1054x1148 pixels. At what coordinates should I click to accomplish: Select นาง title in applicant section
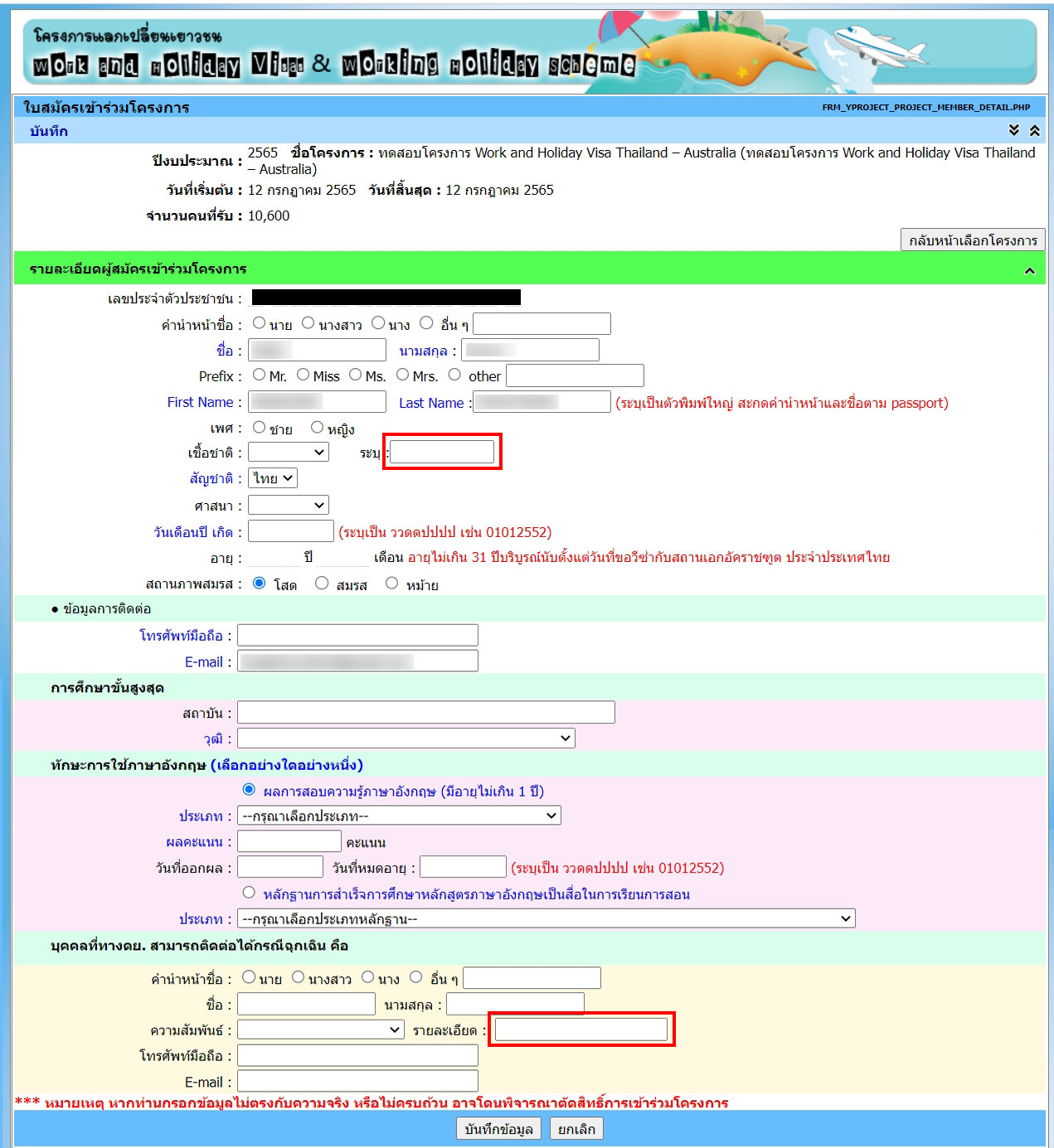378,323
